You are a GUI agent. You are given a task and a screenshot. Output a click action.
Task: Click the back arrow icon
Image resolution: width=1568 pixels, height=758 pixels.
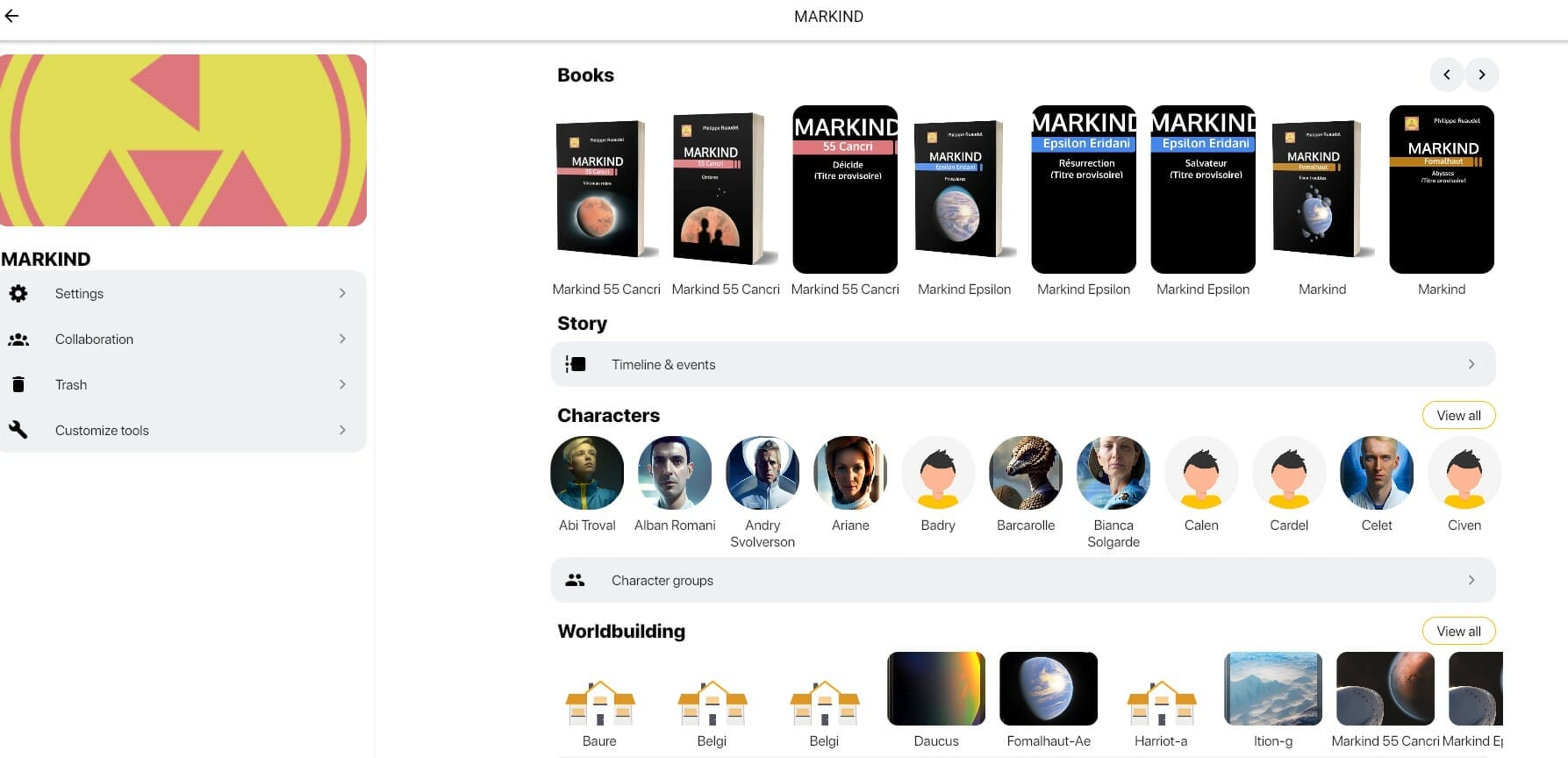(11, 16)
